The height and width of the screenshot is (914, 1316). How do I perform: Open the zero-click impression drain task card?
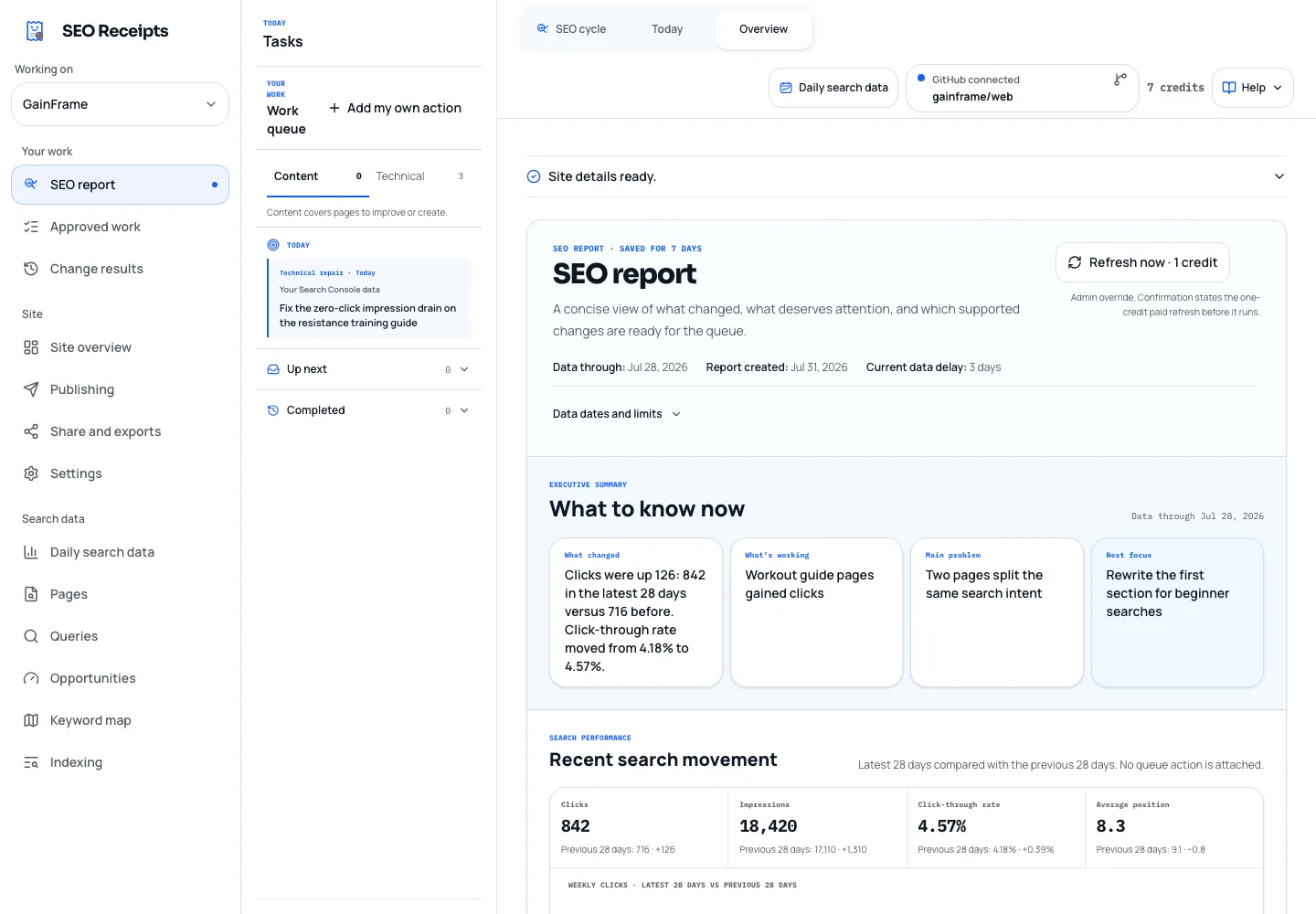click(369, 298)
